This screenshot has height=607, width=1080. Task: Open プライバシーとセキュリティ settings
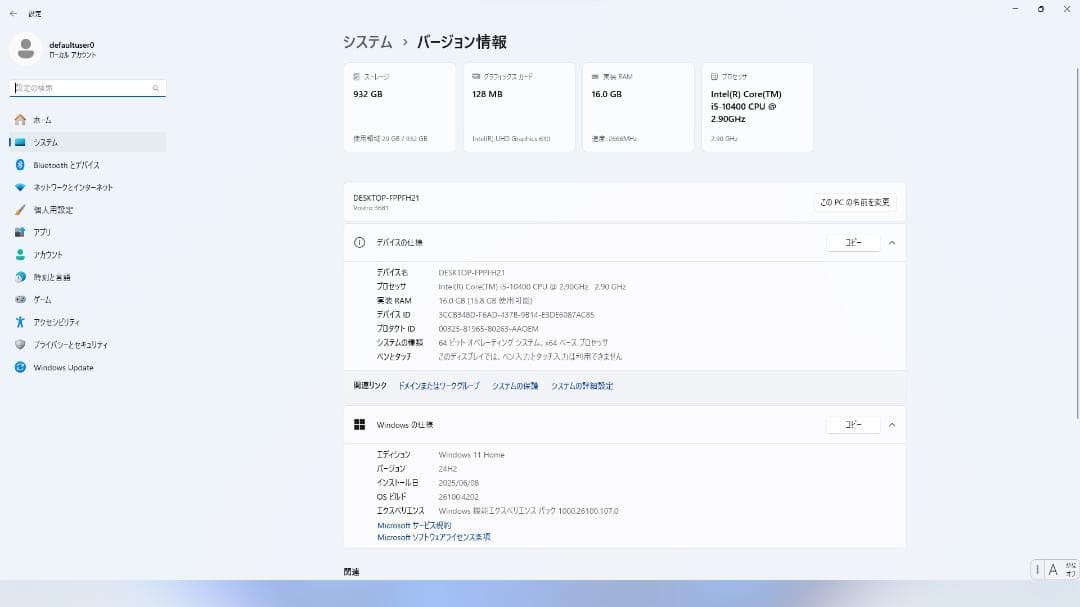click(70, 344)
